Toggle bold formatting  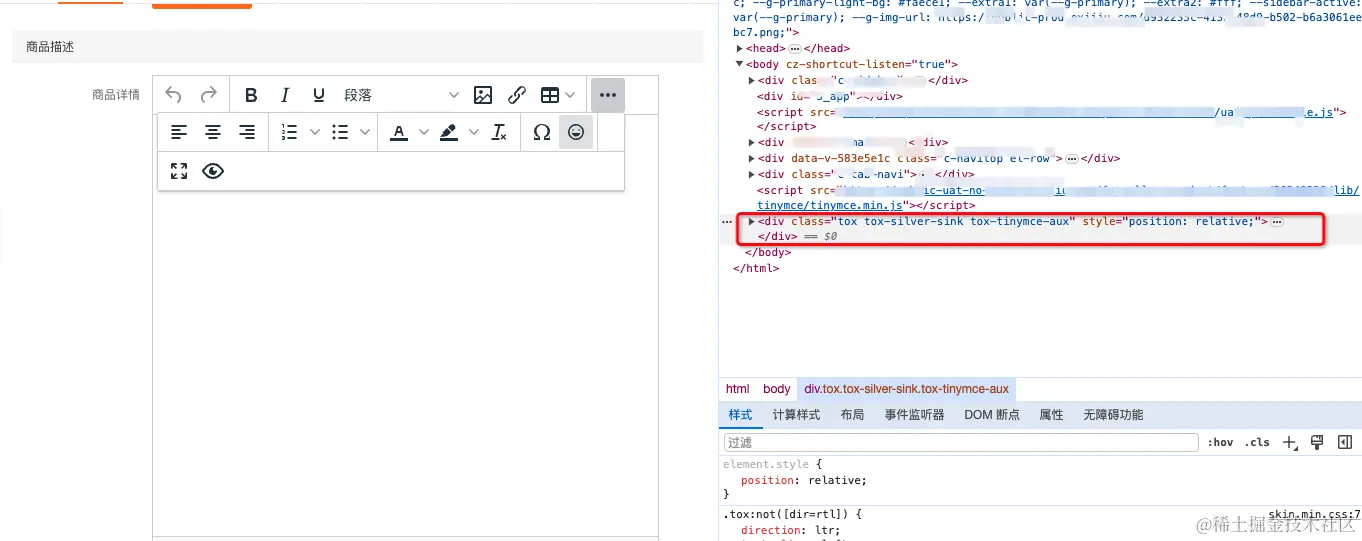(251, 95)
